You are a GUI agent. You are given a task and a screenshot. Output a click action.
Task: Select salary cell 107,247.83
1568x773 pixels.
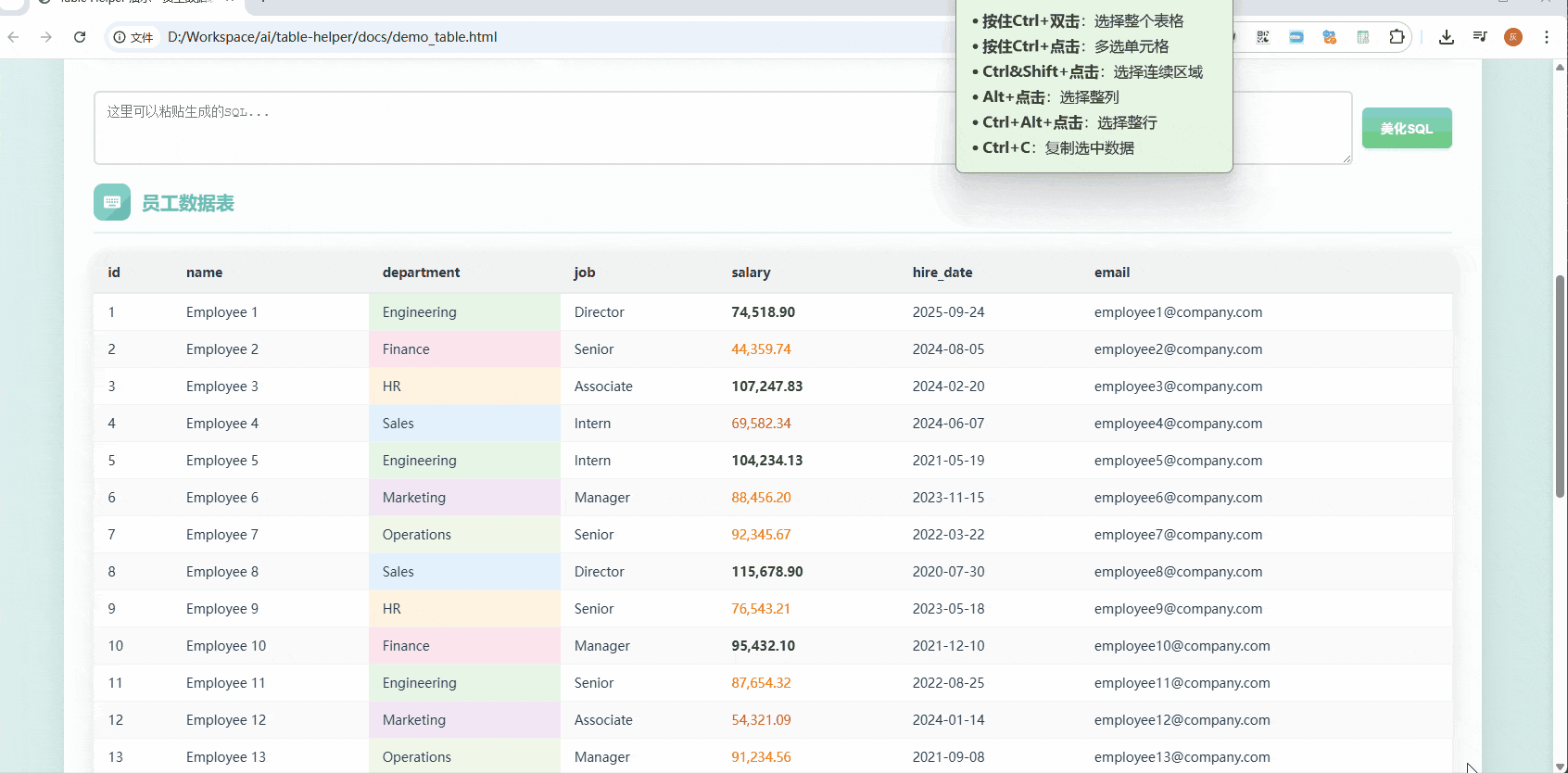click(766, 386)
